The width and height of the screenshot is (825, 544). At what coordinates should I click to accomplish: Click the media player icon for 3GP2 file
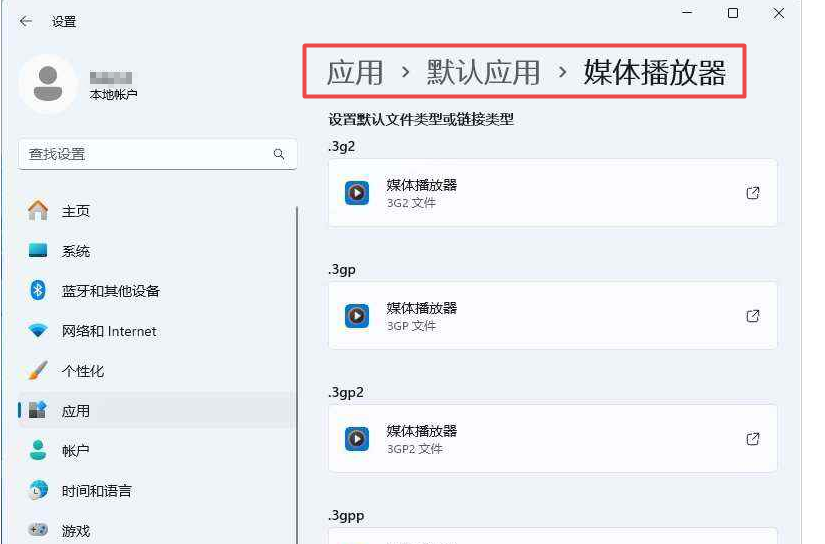point(357,439)
